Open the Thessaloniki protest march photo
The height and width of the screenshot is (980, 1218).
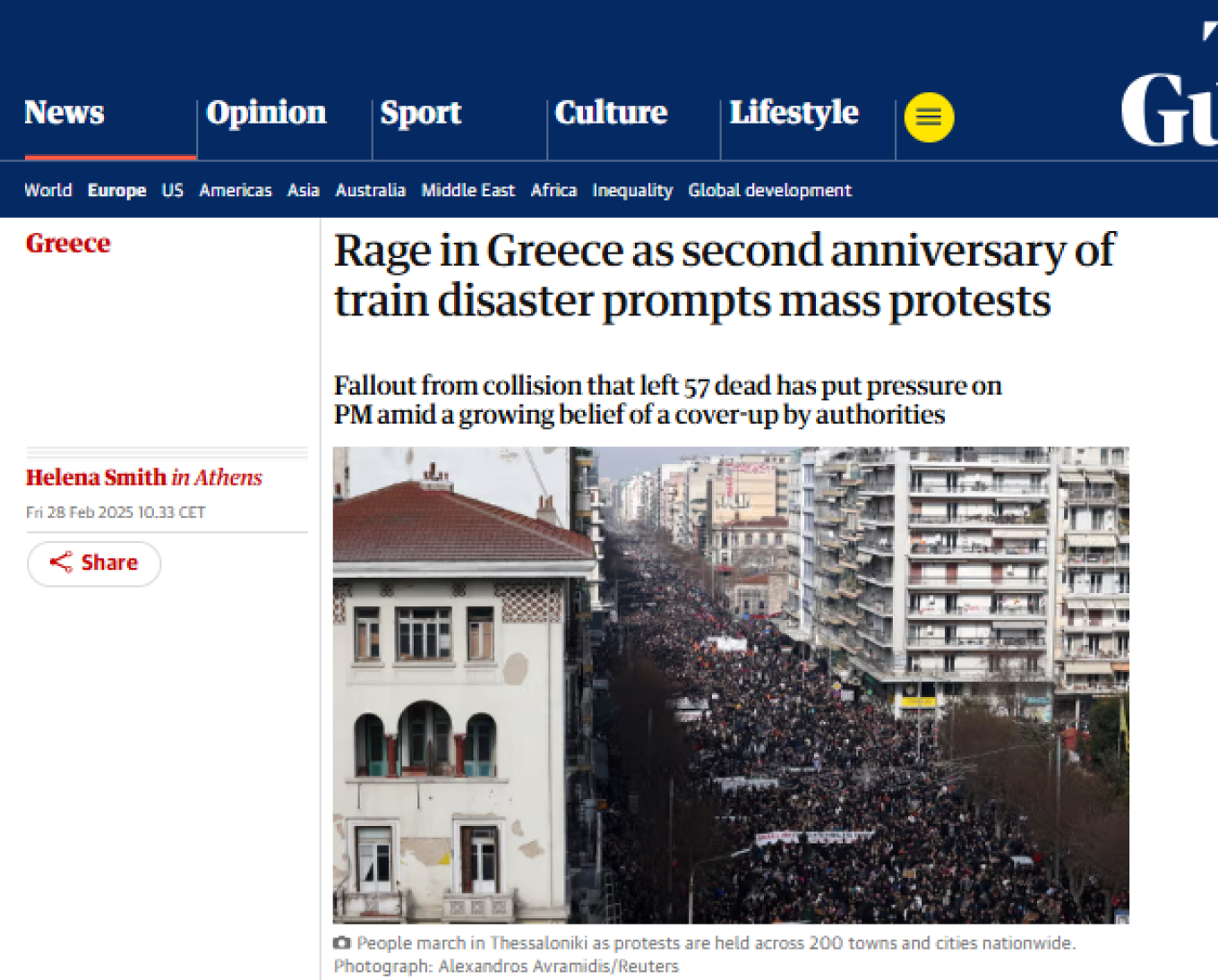click(731, 685)
